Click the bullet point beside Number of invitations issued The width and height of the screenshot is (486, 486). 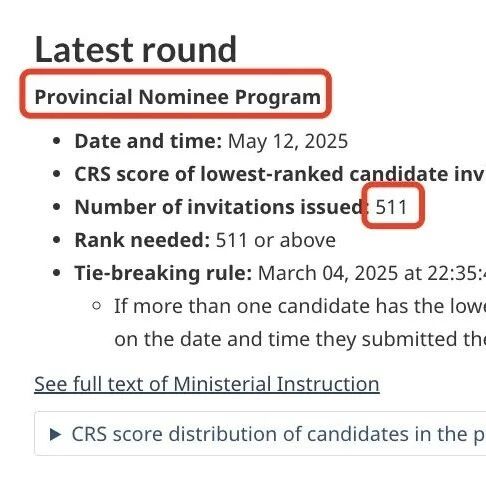57,207
